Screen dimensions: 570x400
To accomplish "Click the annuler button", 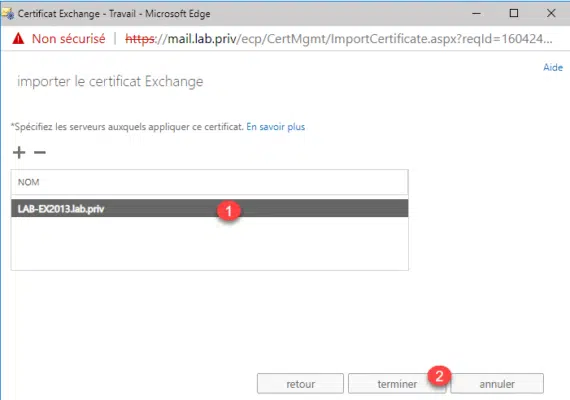I will click(x=497, y=384).
